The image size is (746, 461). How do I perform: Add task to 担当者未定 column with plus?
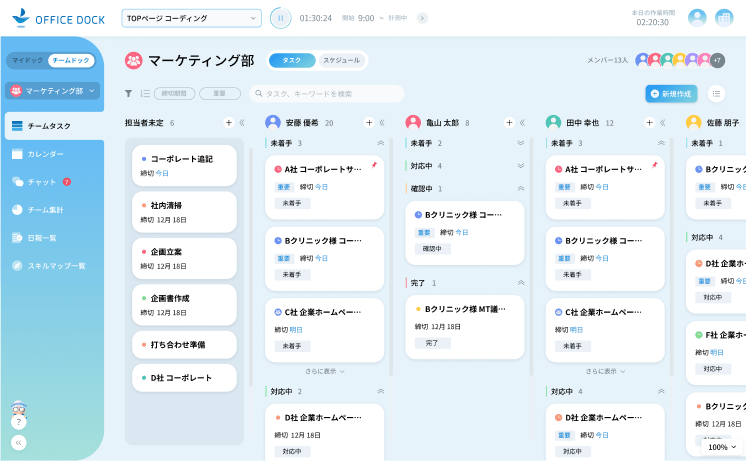tap(229, 123)
